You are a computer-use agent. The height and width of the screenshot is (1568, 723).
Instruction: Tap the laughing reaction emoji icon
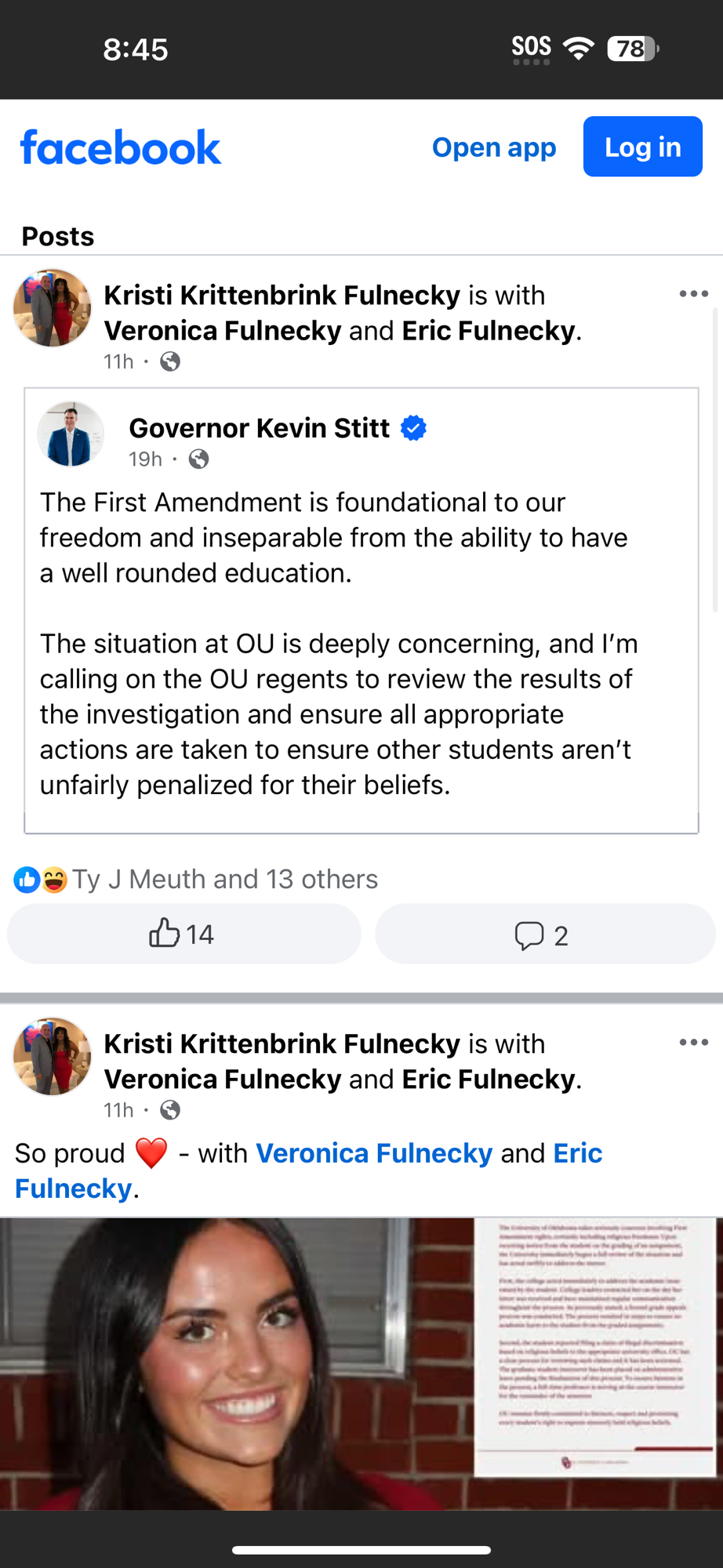pos(55,880)
